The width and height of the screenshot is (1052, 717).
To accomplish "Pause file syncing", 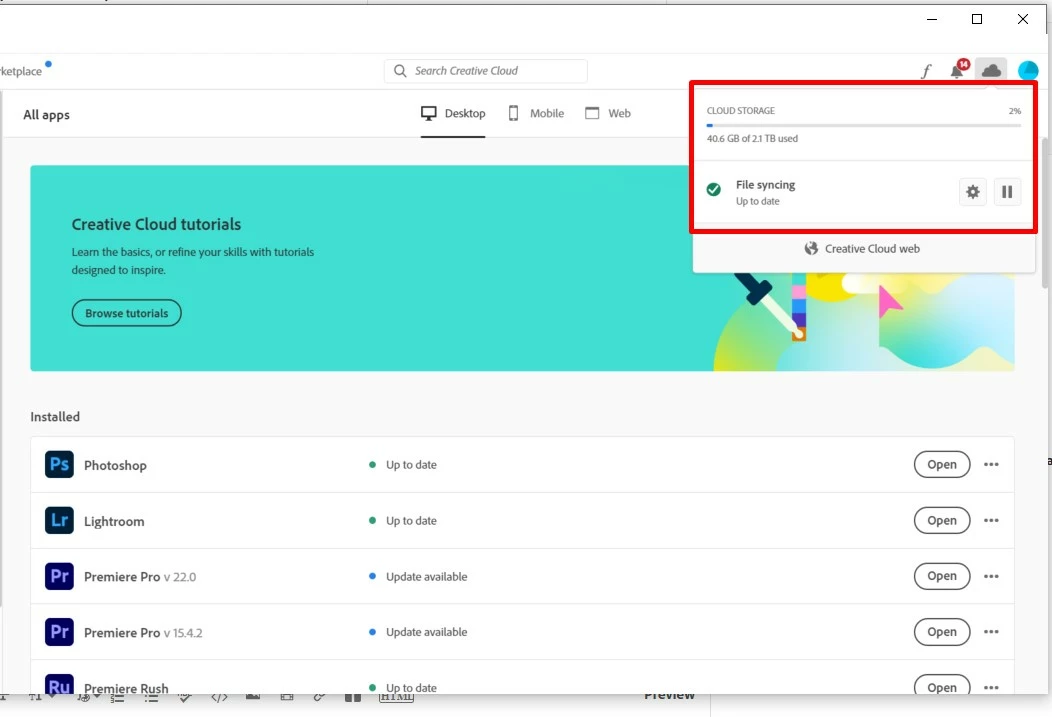I will pyautogui.click(x=1006, y=192).
